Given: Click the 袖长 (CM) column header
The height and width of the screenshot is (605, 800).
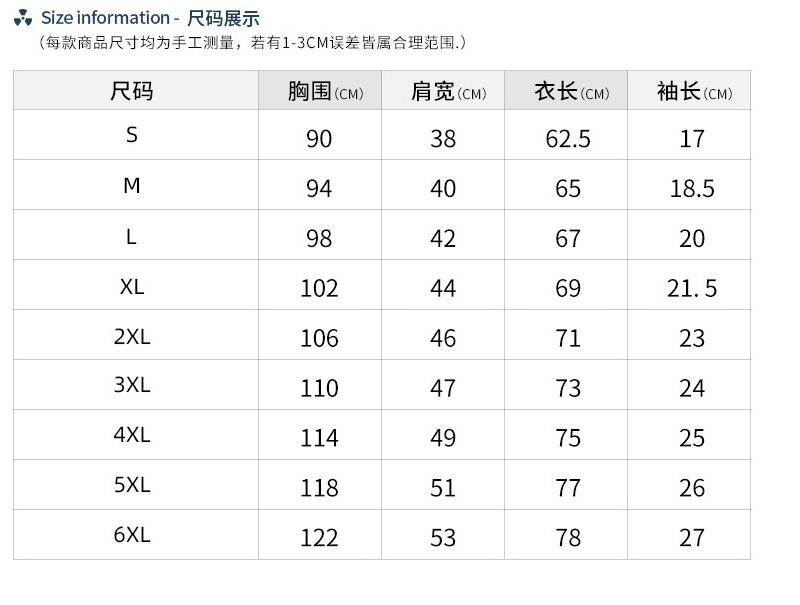Looking at the screenshot, I should 689,90.
